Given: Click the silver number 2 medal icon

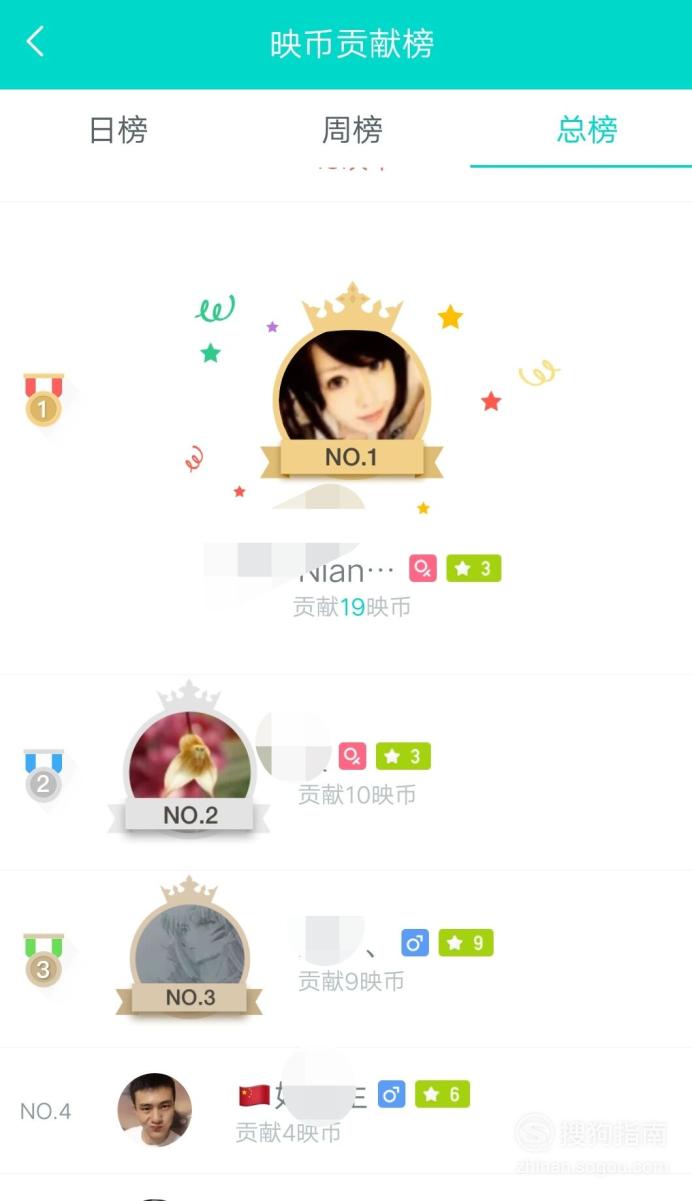Looking at the screenshot, I should pos(43,775).
